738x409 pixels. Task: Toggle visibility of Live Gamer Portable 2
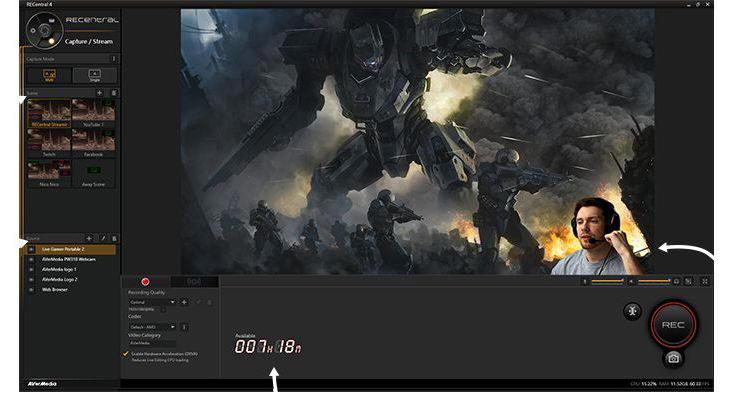(x=32, y=249)
